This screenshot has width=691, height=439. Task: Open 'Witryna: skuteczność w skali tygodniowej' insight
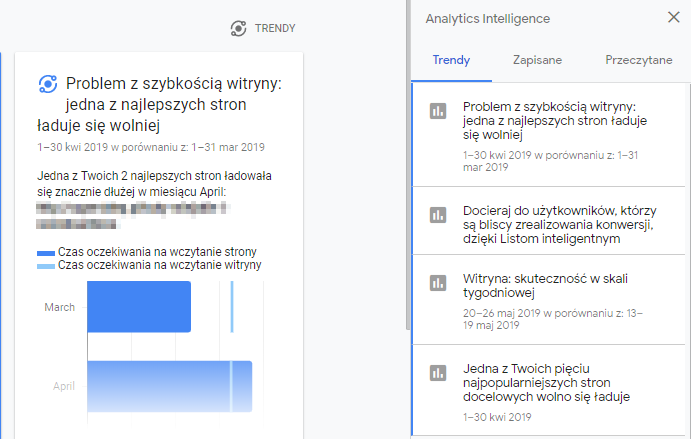coord(549,300)
